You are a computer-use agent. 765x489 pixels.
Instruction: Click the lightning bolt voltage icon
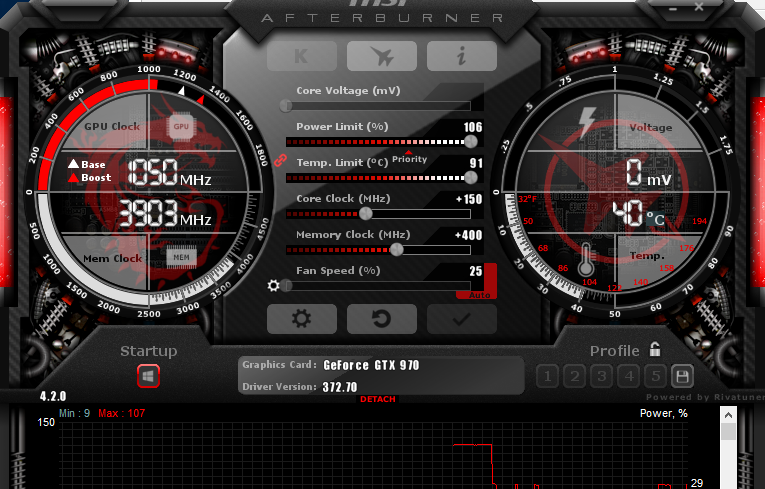(587, 122)
